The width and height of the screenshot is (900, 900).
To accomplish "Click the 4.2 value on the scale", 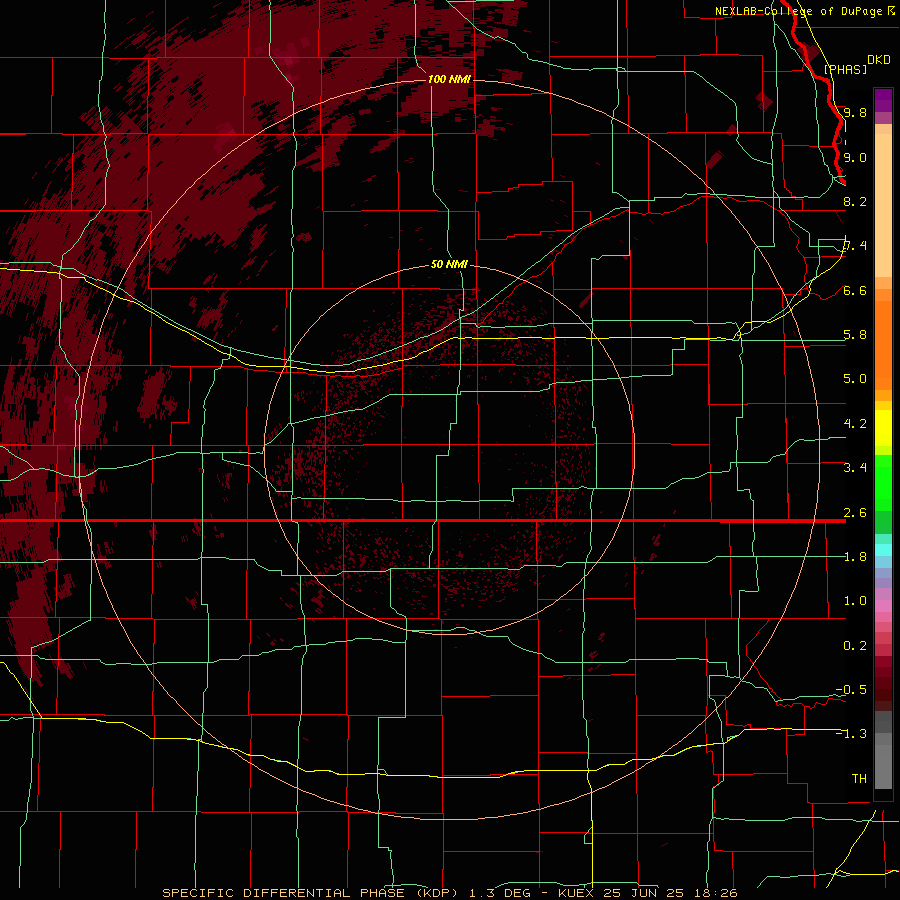I will 855,424.
